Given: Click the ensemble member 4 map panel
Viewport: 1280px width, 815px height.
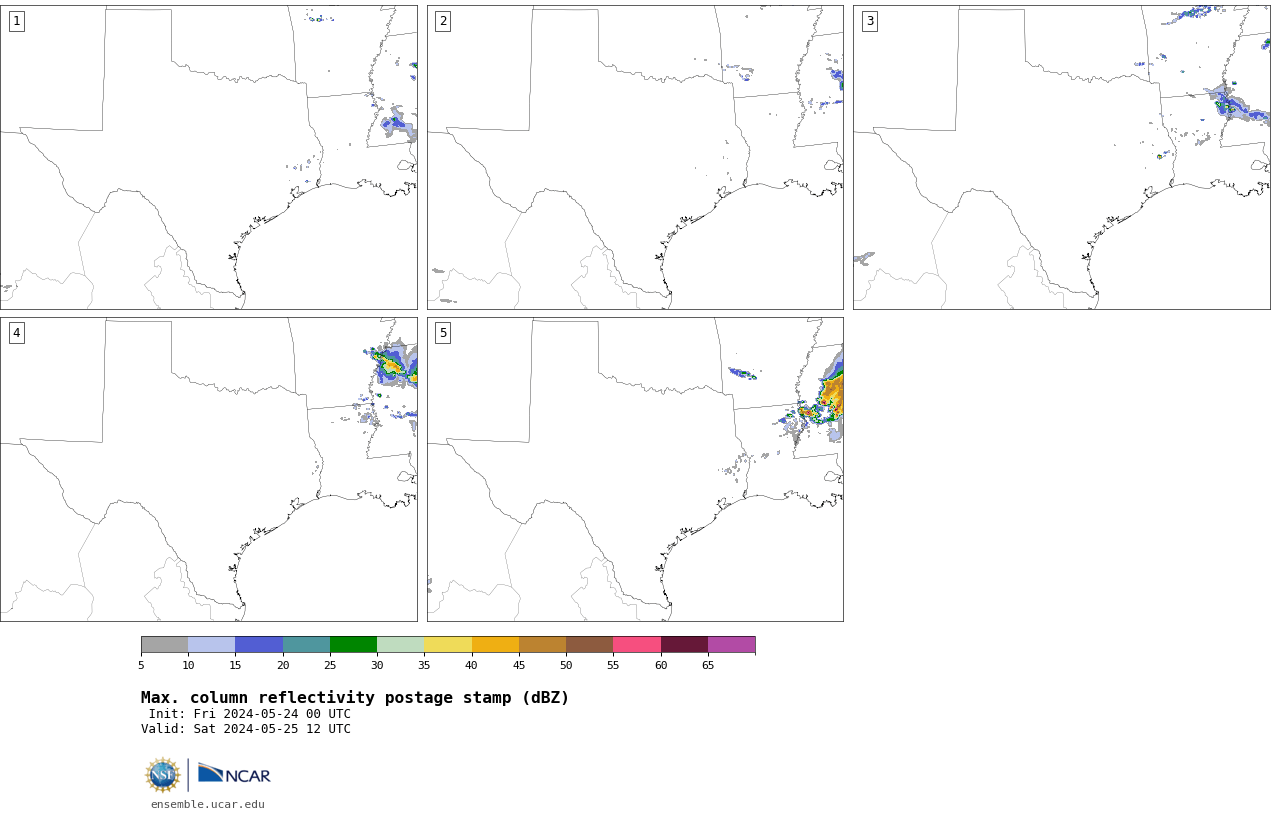Looking at the screenshot, I should (209, 469).
